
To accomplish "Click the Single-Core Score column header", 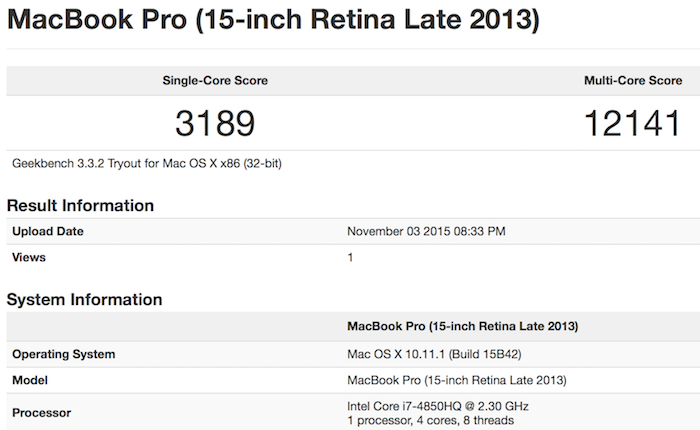I will click(x=215, y=80).
